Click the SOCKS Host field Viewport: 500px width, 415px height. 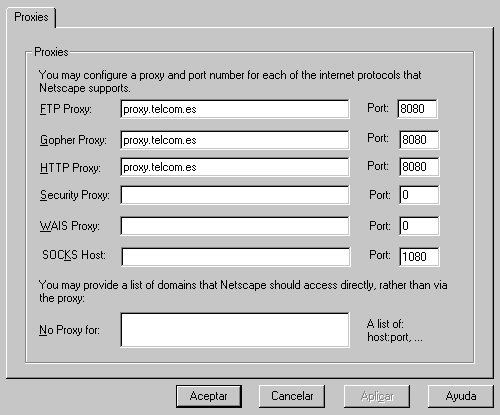[236, 257]
